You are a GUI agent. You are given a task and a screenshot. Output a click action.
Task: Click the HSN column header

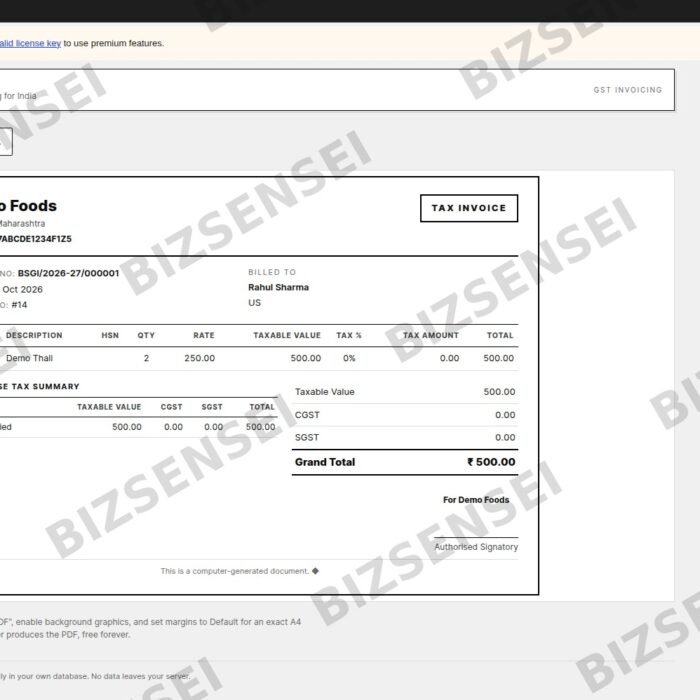[110, 335]
